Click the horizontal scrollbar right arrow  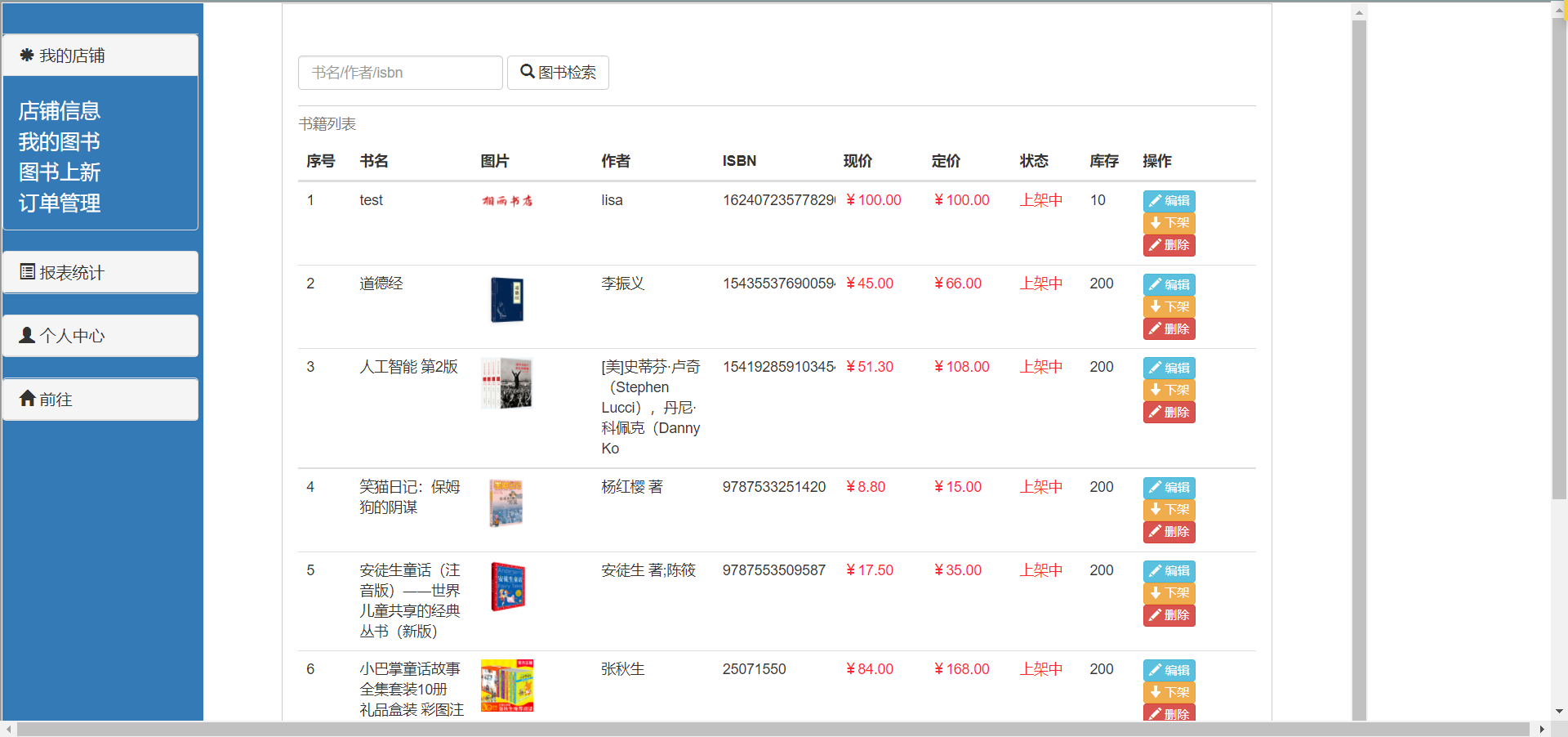[1542, 729]
